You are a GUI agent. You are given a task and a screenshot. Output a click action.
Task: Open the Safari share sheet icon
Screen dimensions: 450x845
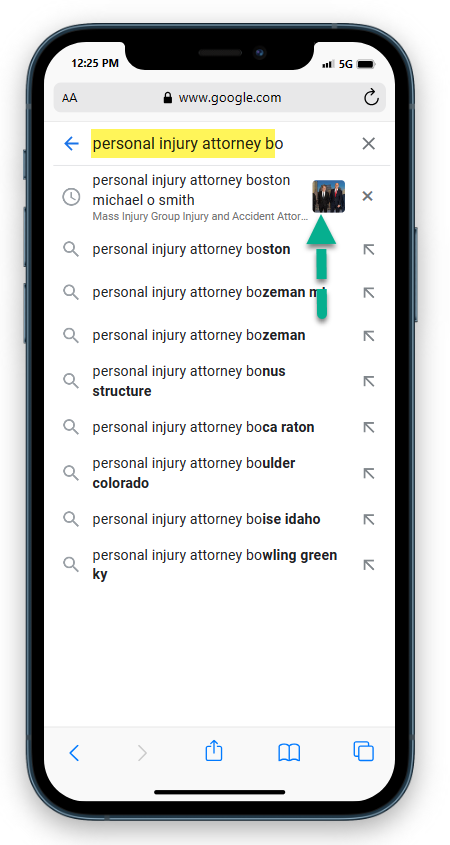click(214, 751)
